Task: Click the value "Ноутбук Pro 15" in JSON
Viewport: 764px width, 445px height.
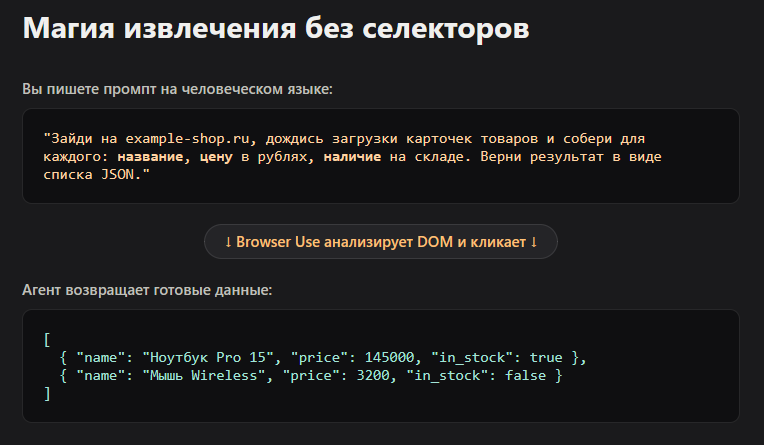Action: coord(208,357)
